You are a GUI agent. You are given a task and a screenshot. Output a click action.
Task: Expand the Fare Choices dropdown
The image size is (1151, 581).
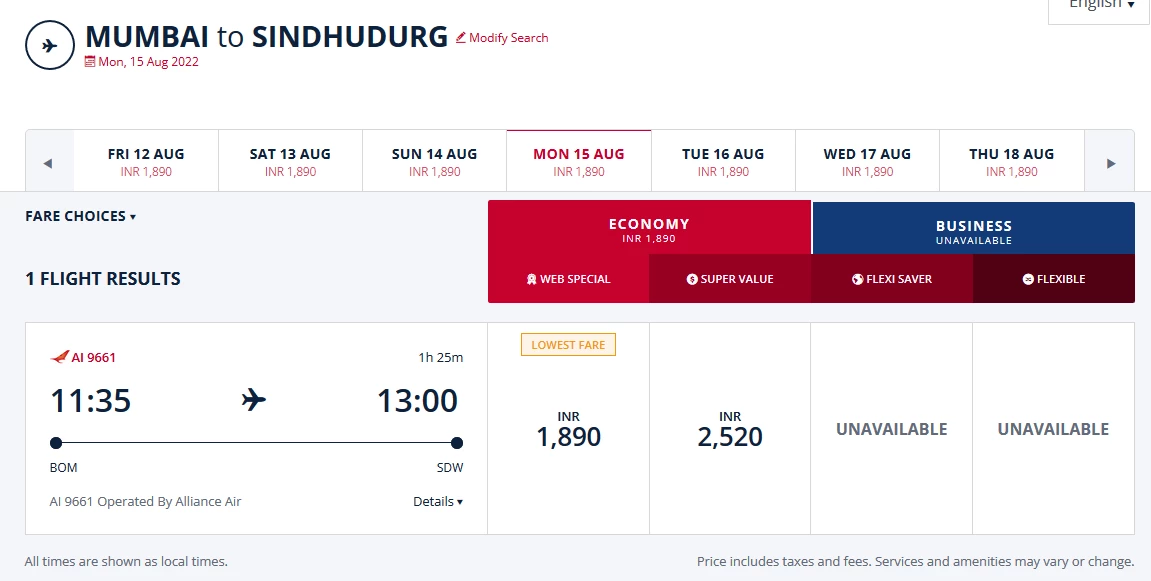pos(81,216)
